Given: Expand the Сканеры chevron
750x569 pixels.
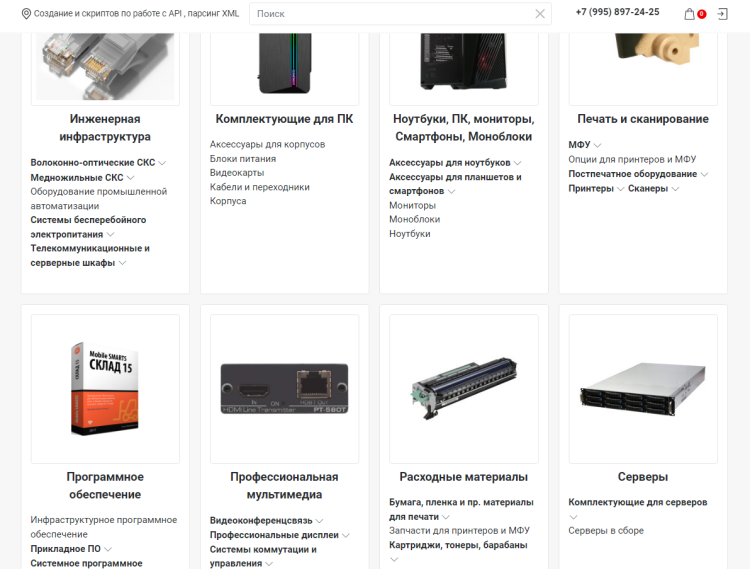Looking at the screenshot, I should [x=675, y=189].
